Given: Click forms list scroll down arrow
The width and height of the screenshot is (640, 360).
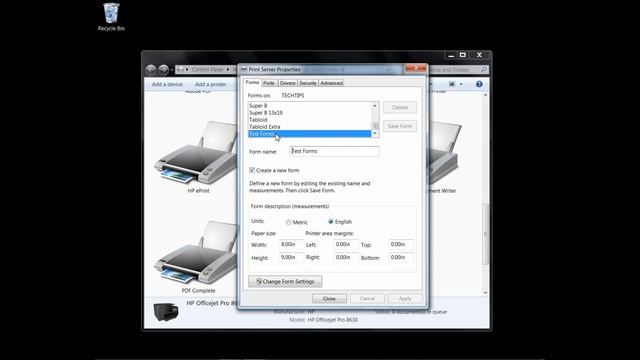Looking at the screenshot, I should coord(375,133).
